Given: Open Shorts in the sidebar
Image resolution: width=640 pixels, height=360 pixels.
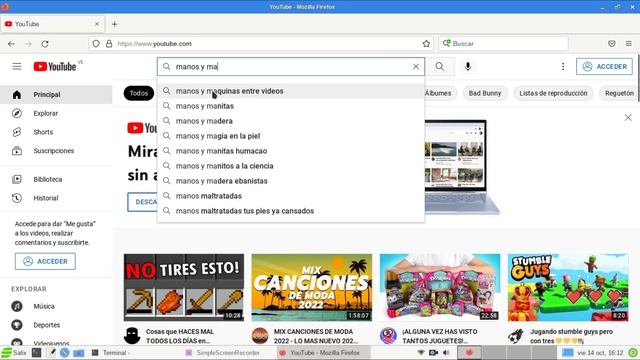Looking at the screenshot, I should (56, 132).
